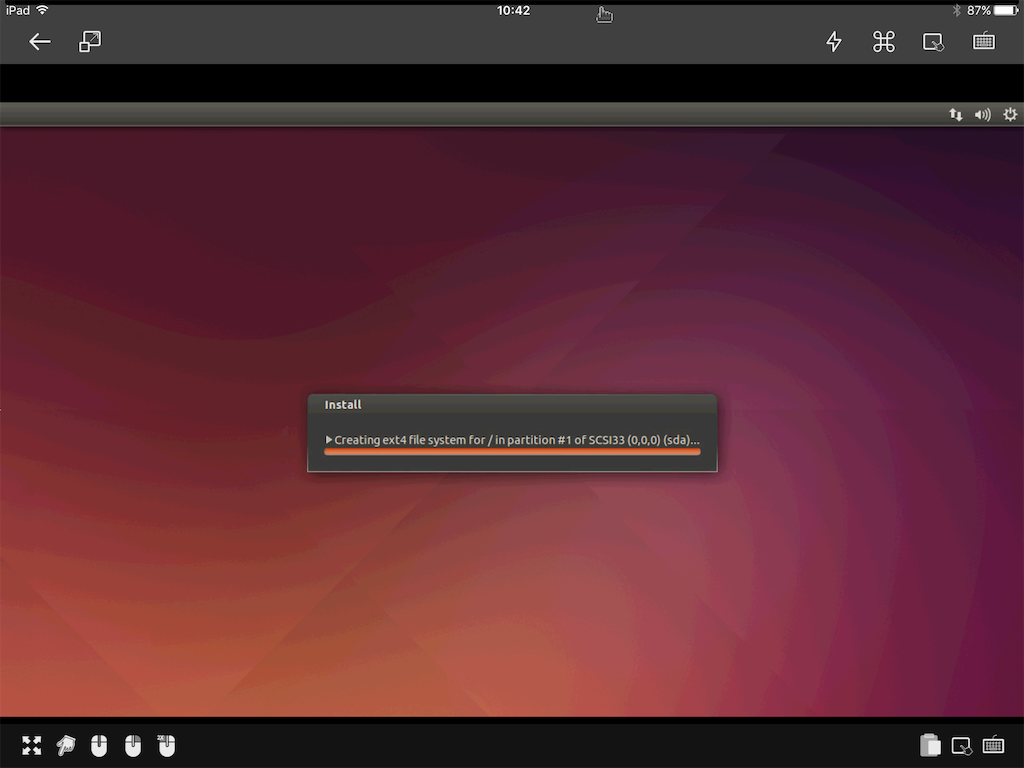Viewport: 1024px width, 768px height.
Task: Toggle touch pointer in bottom bar
Action: click(961, 745)
